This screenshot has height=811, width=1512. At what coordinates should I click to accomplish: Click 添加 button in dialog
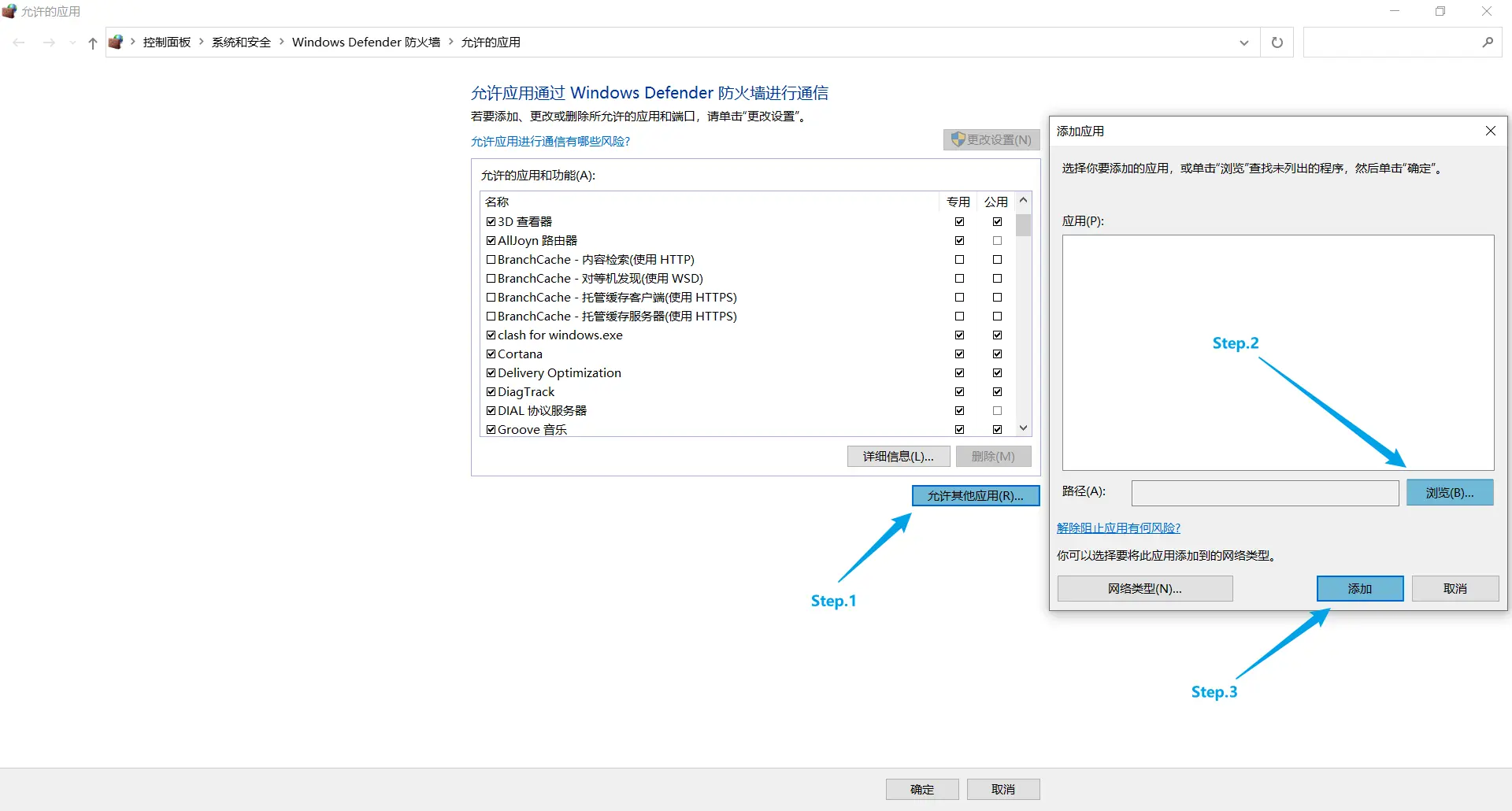(x=1360, y=589)
